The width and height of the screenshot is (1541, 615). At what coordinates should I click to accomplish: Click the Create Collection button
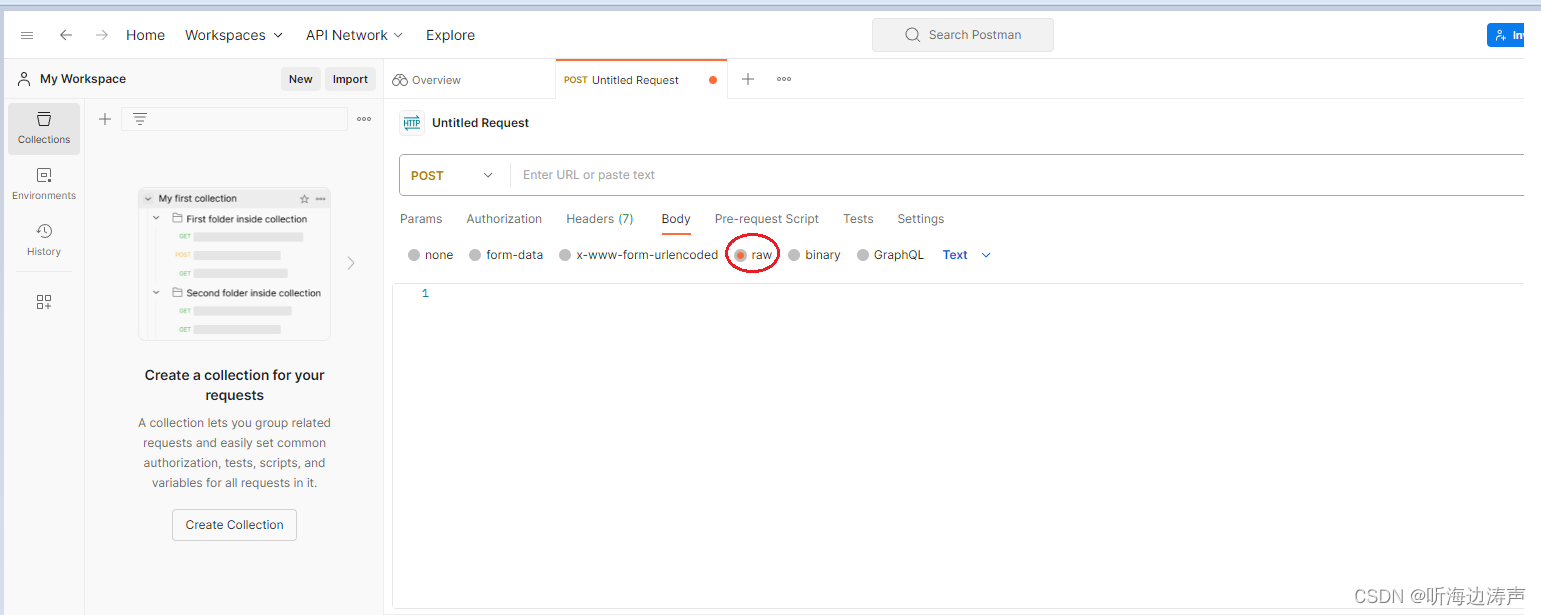233,524
